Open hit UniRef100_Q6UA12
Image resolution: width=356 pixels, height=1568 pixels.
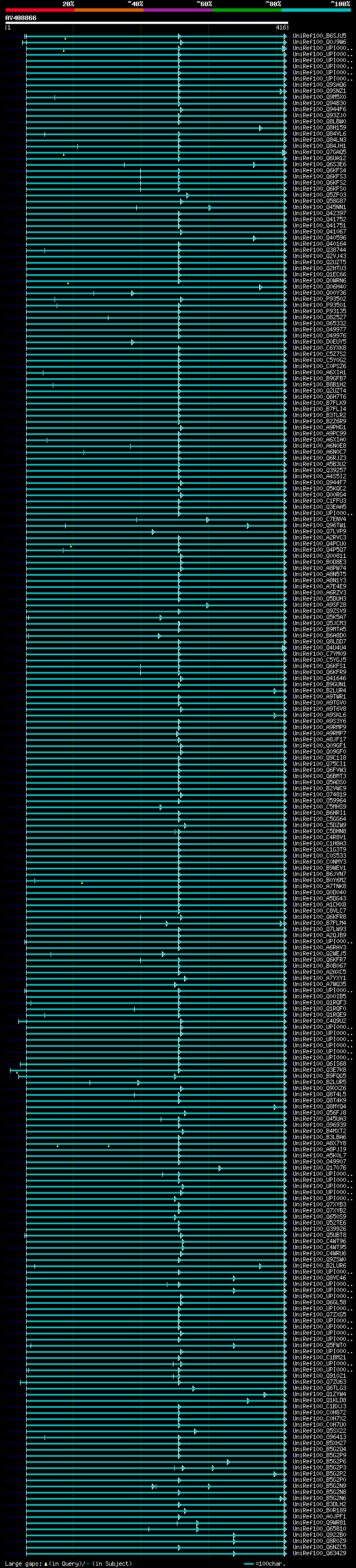[x=319, y=159]
